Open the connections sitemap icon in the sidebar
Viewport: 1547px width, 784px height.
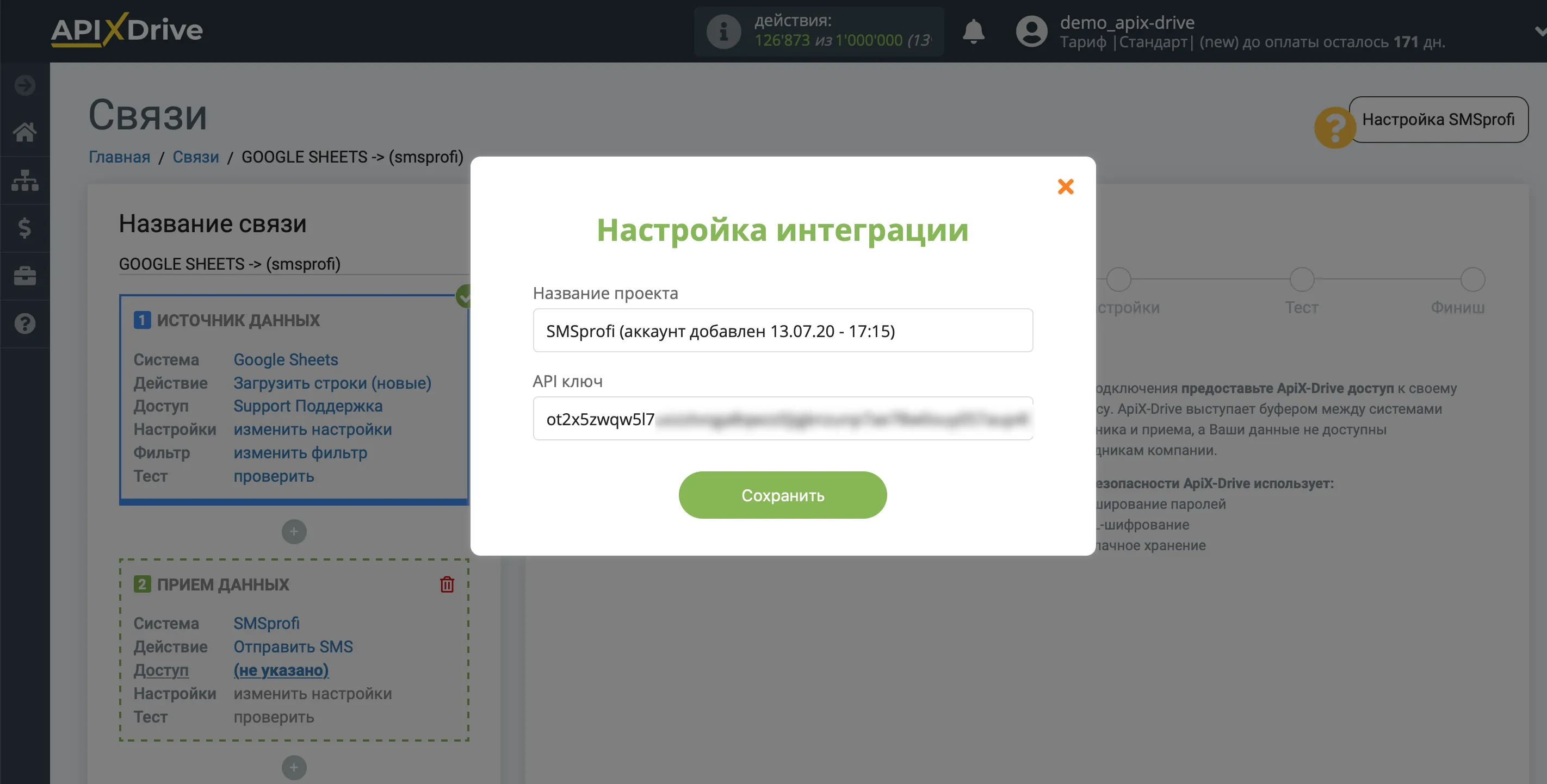[x=24, y=180]
